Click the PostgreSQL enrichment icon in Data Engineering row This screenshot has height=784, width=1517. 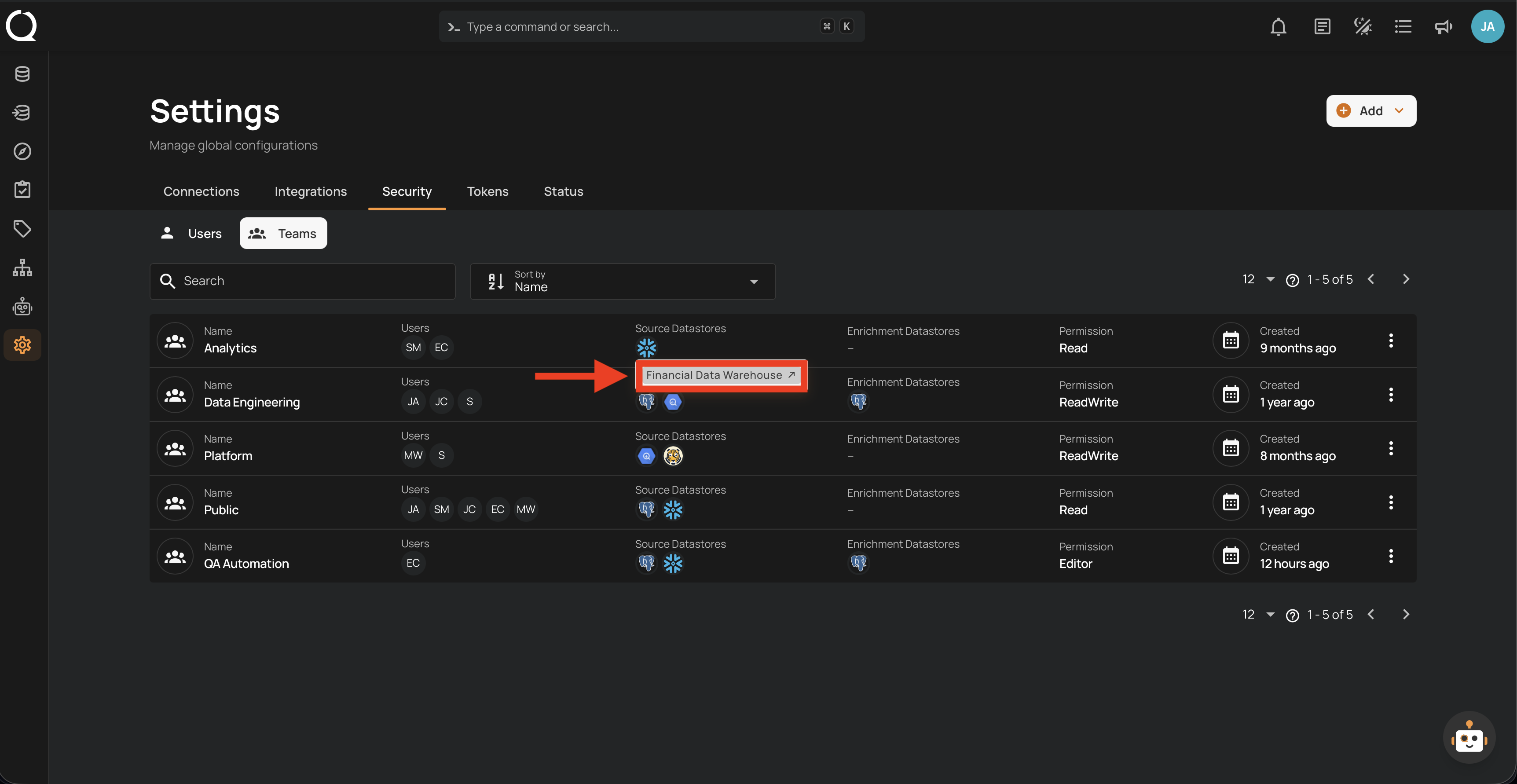pos(859,402)
